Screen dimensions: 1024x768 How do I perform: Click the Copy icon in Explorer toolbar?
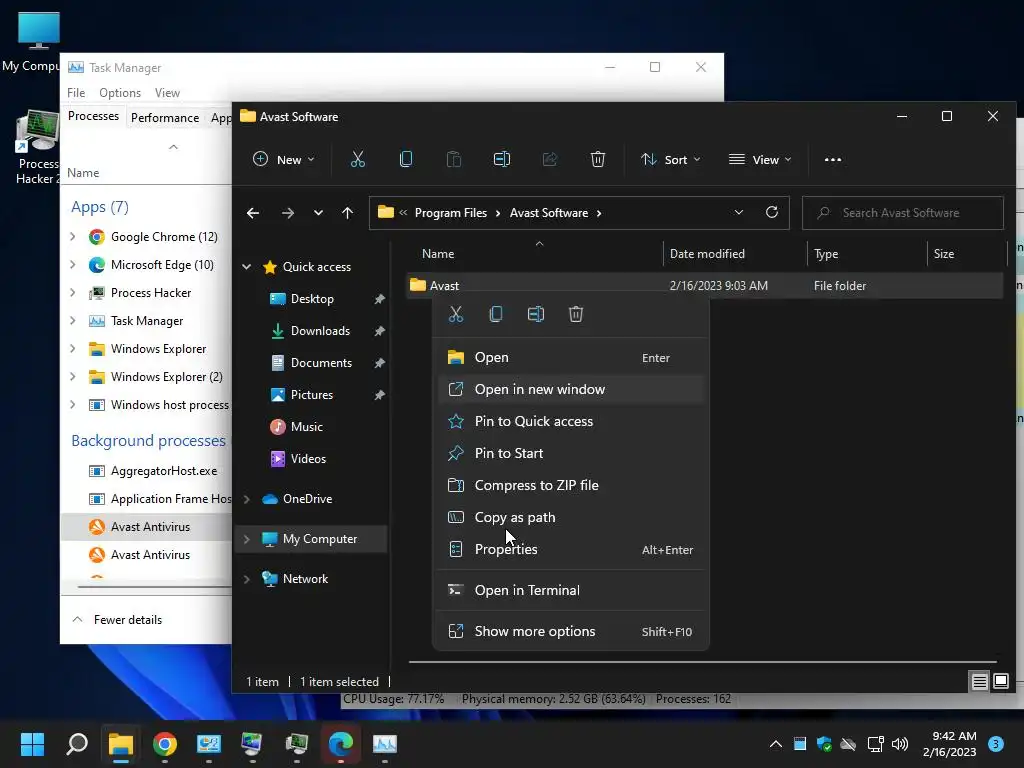pos(406,159)
